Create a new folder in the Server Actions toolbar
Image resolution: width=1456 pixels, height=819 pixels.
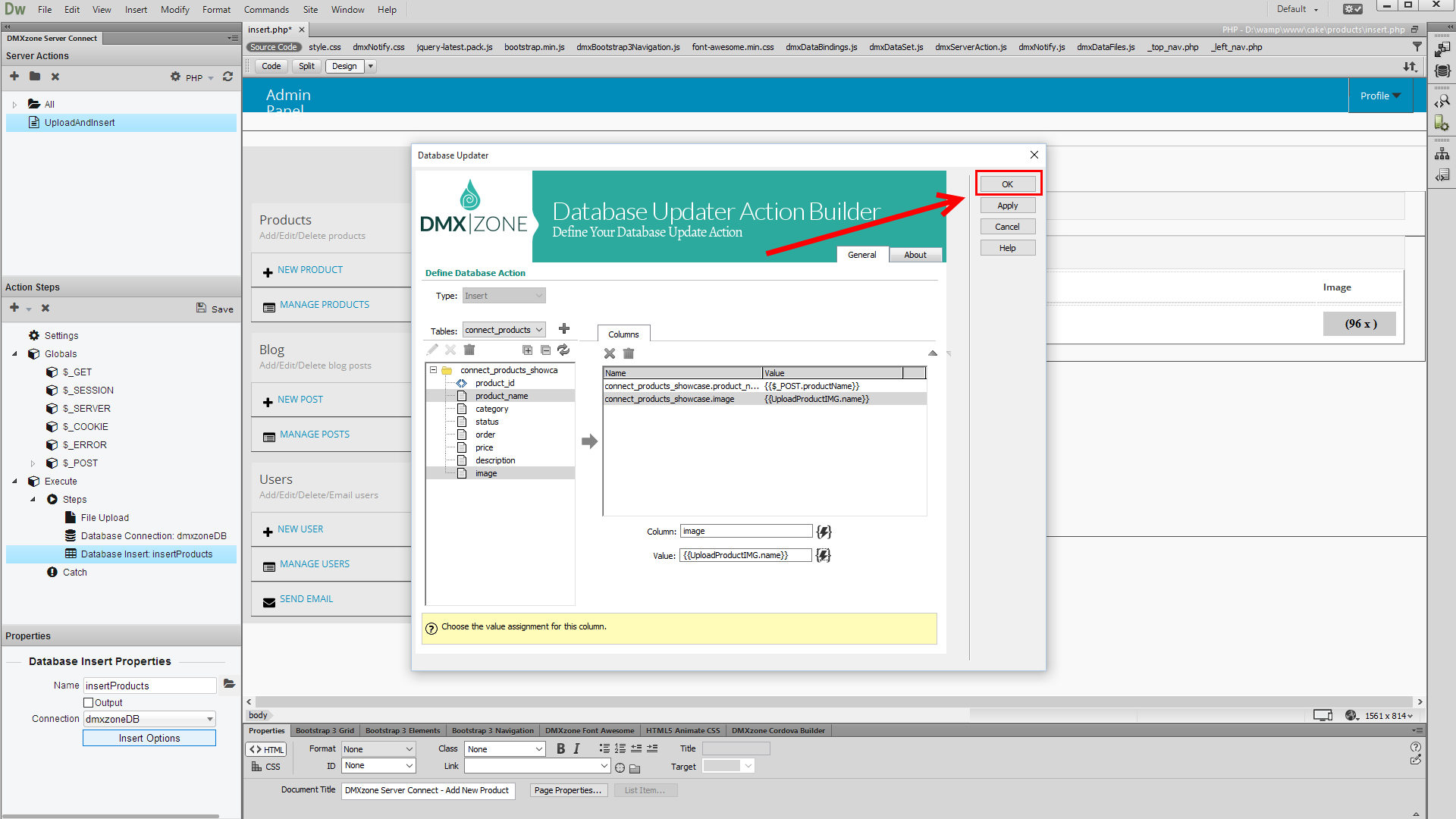pyautogui.click(x=35, y=76)
